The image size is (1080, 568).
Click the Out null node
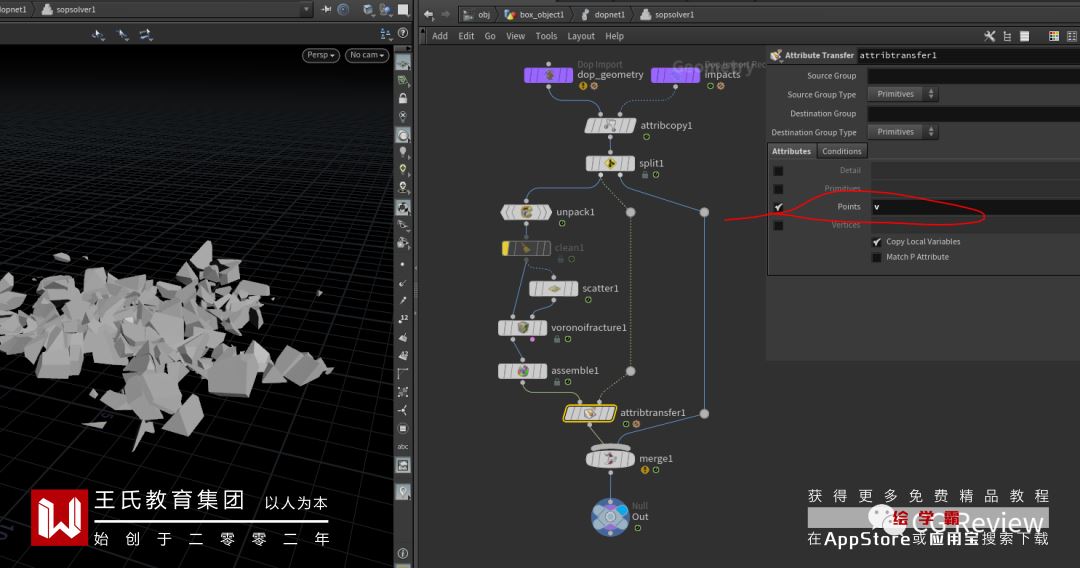tap(610, 516)
